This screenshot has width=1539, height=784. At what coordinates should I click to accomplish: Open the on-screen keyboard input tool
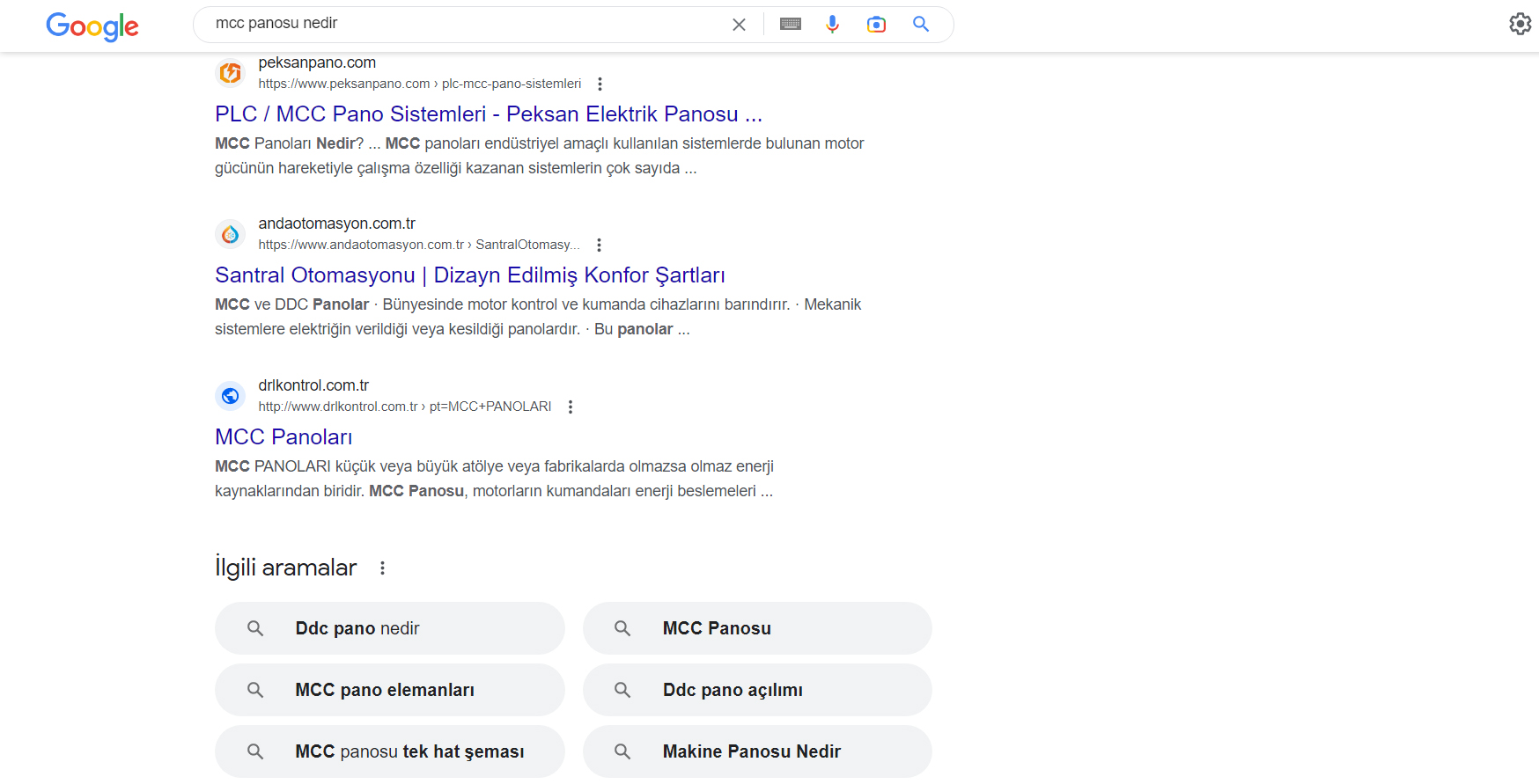pos(791,25)
